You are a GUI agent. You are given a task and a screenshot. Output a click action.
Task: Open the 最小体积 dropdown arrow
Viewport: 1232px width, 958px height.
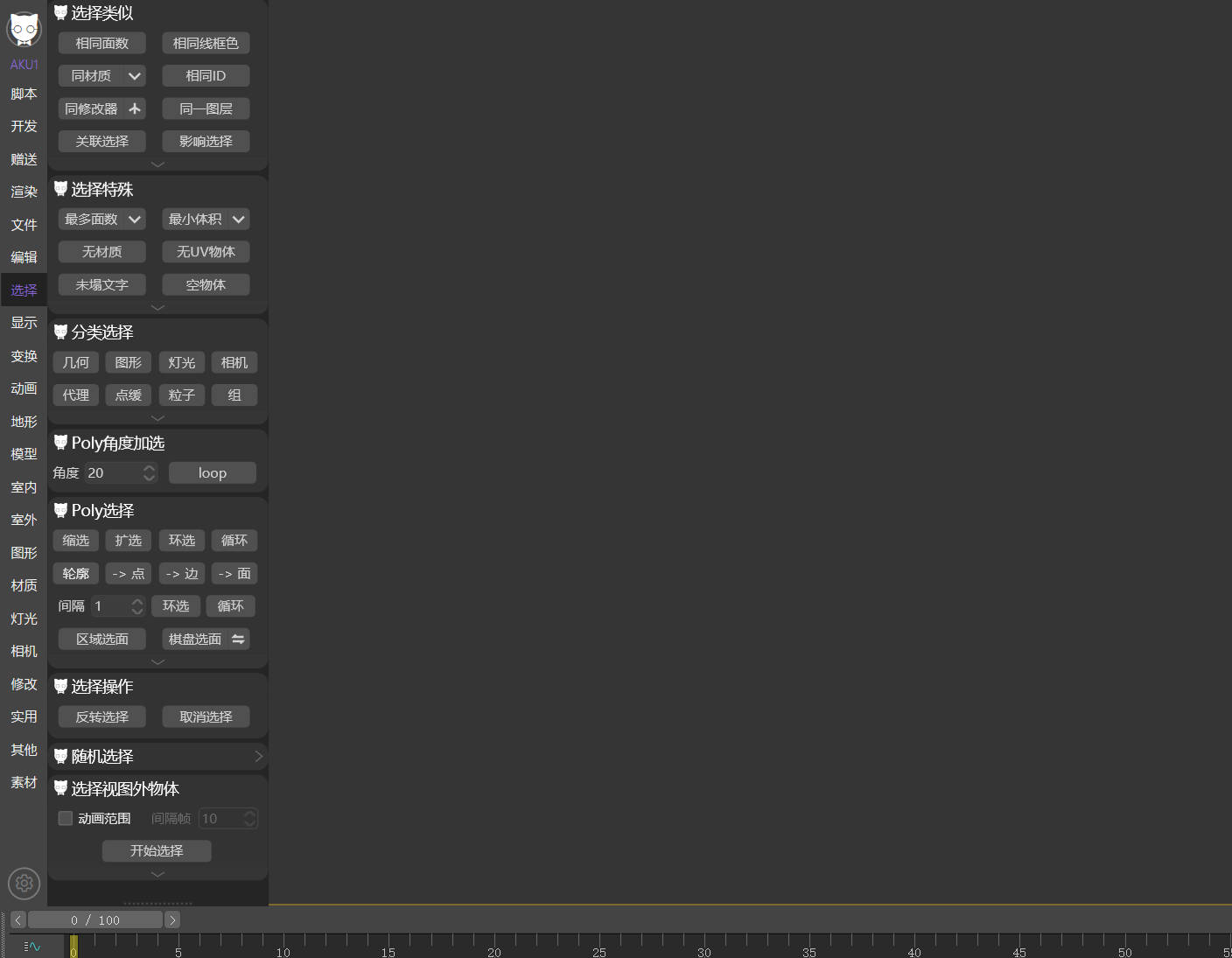[238, 219]
